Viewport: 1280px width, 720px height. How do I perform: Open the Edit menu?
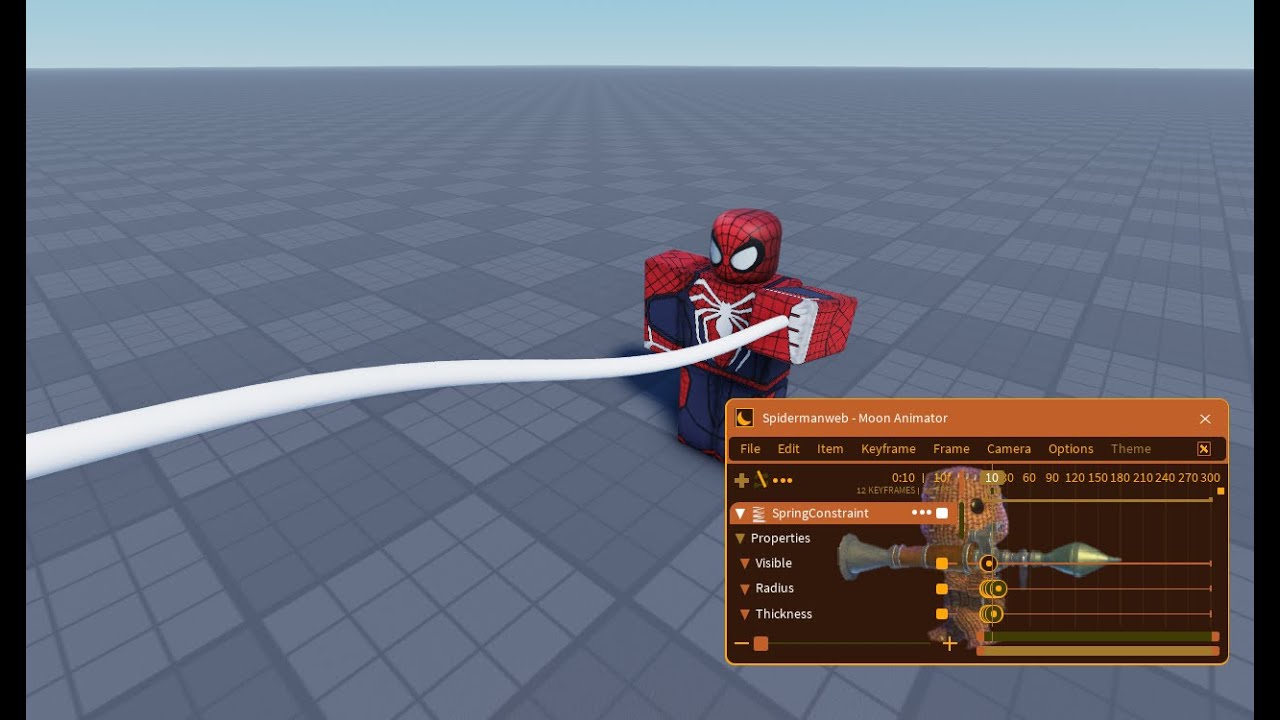[789, 449]
